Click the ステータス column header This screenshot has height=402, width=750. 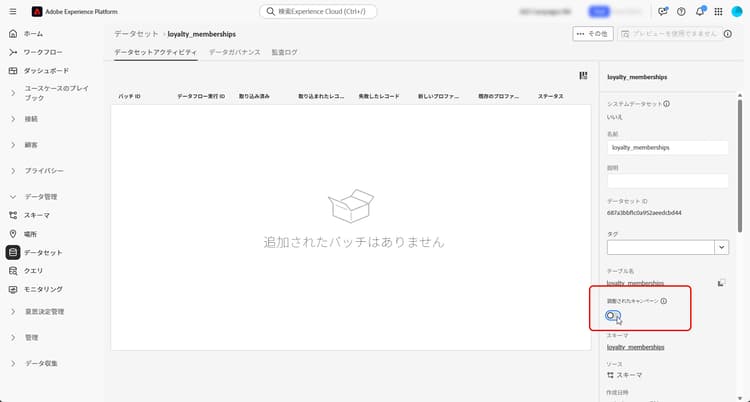point(550,97)
